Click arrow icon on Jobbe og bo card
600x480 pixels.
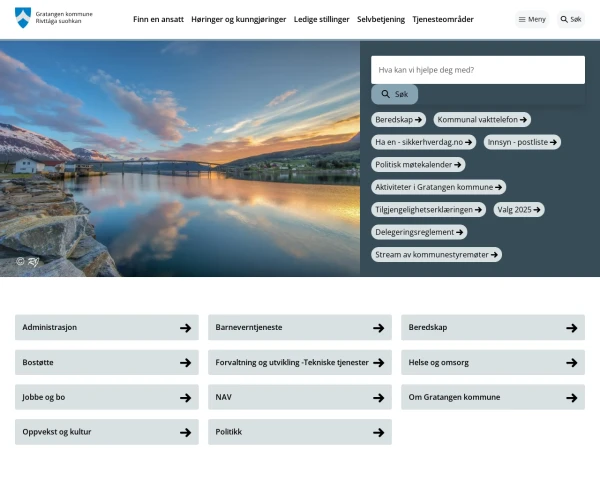coord(186,398)
